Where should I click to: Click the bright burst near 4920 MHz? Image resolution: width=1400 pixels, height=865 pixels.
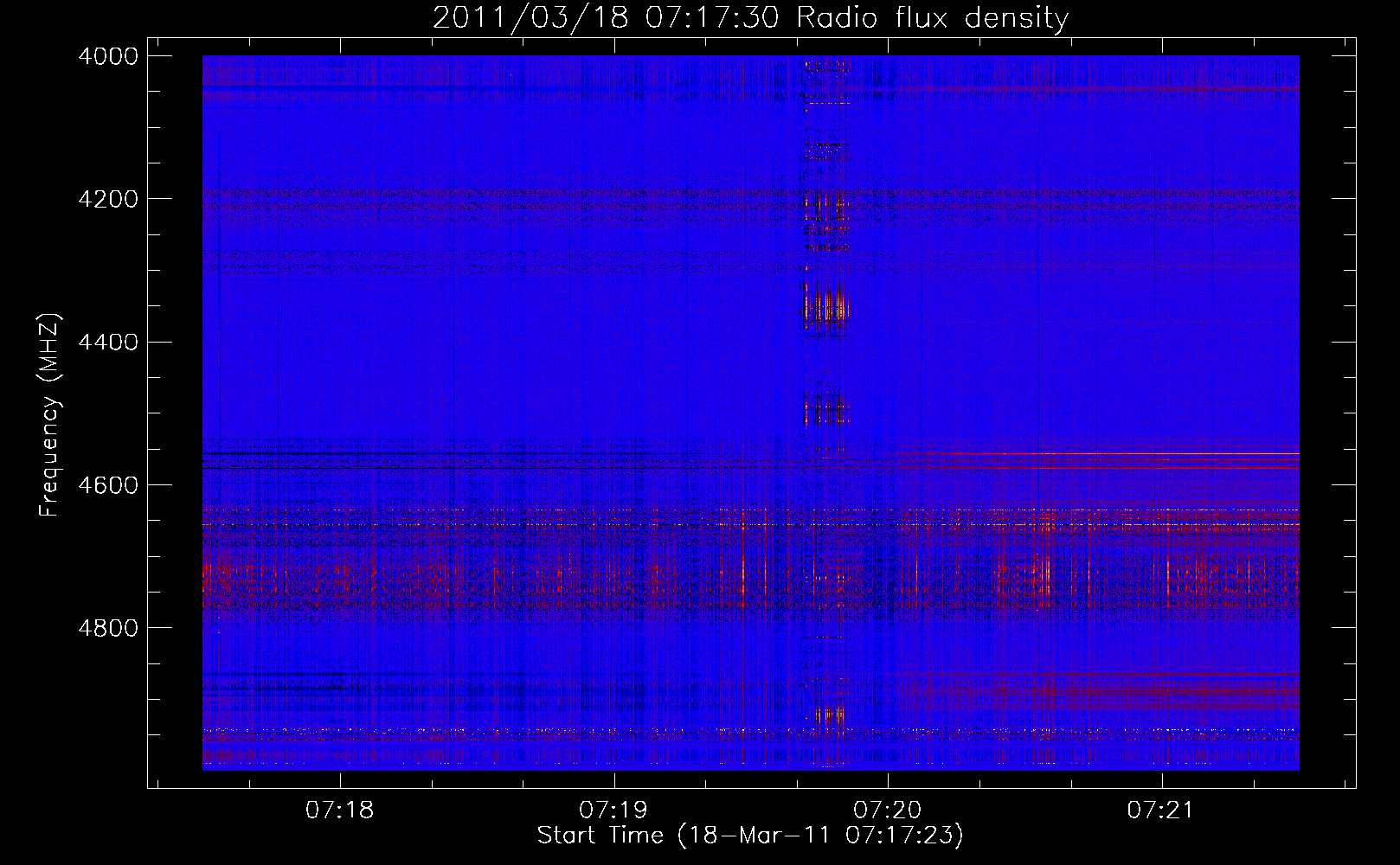(828, 716)
